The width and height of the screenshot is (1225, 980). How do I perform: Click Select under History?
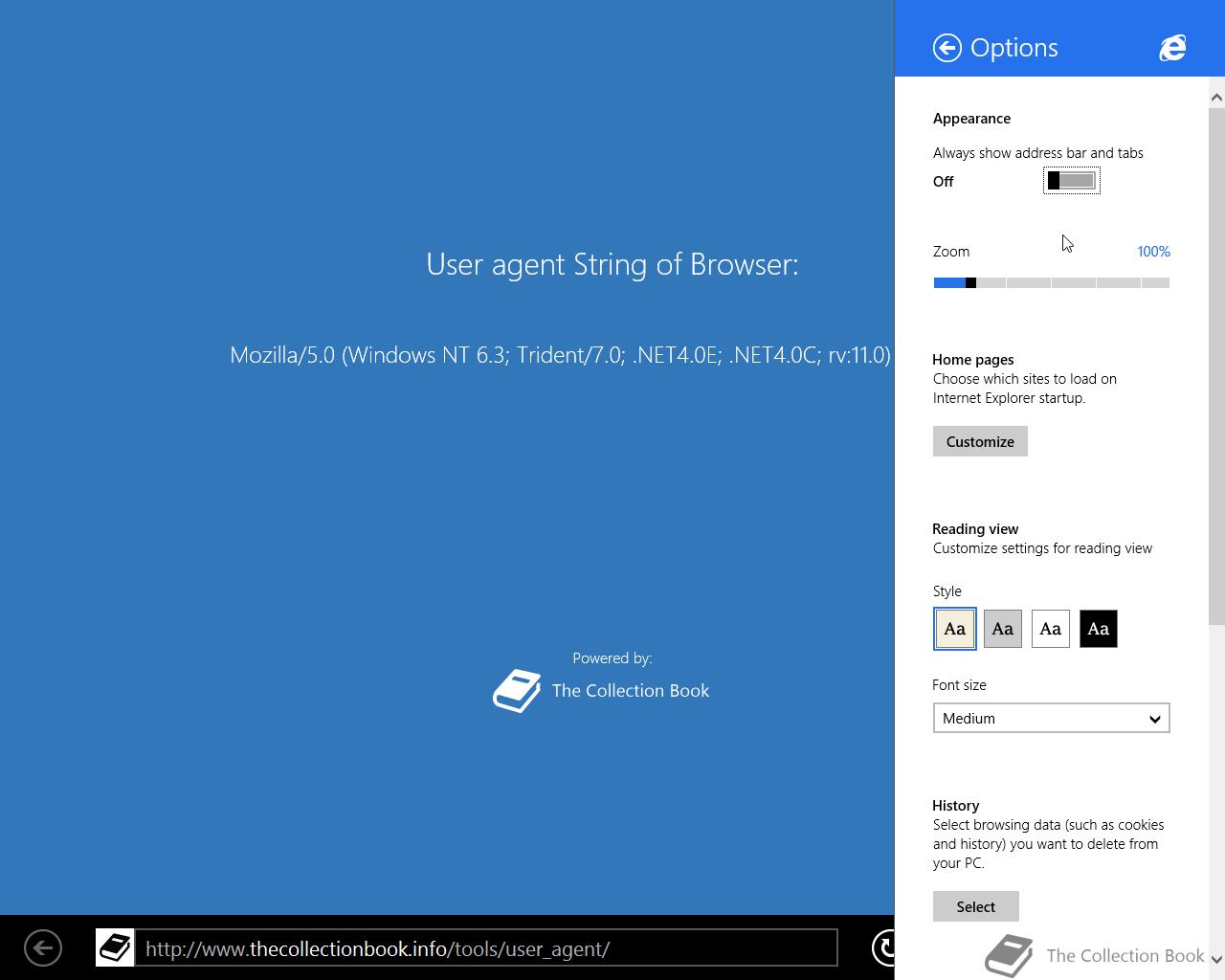[976, 906]
